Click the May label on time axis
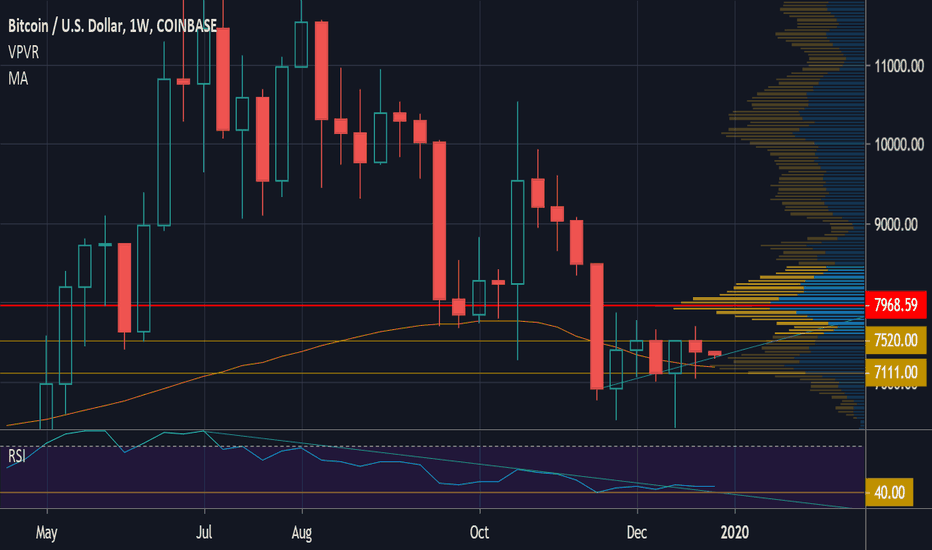932x550 pixels. coord(46,532)
